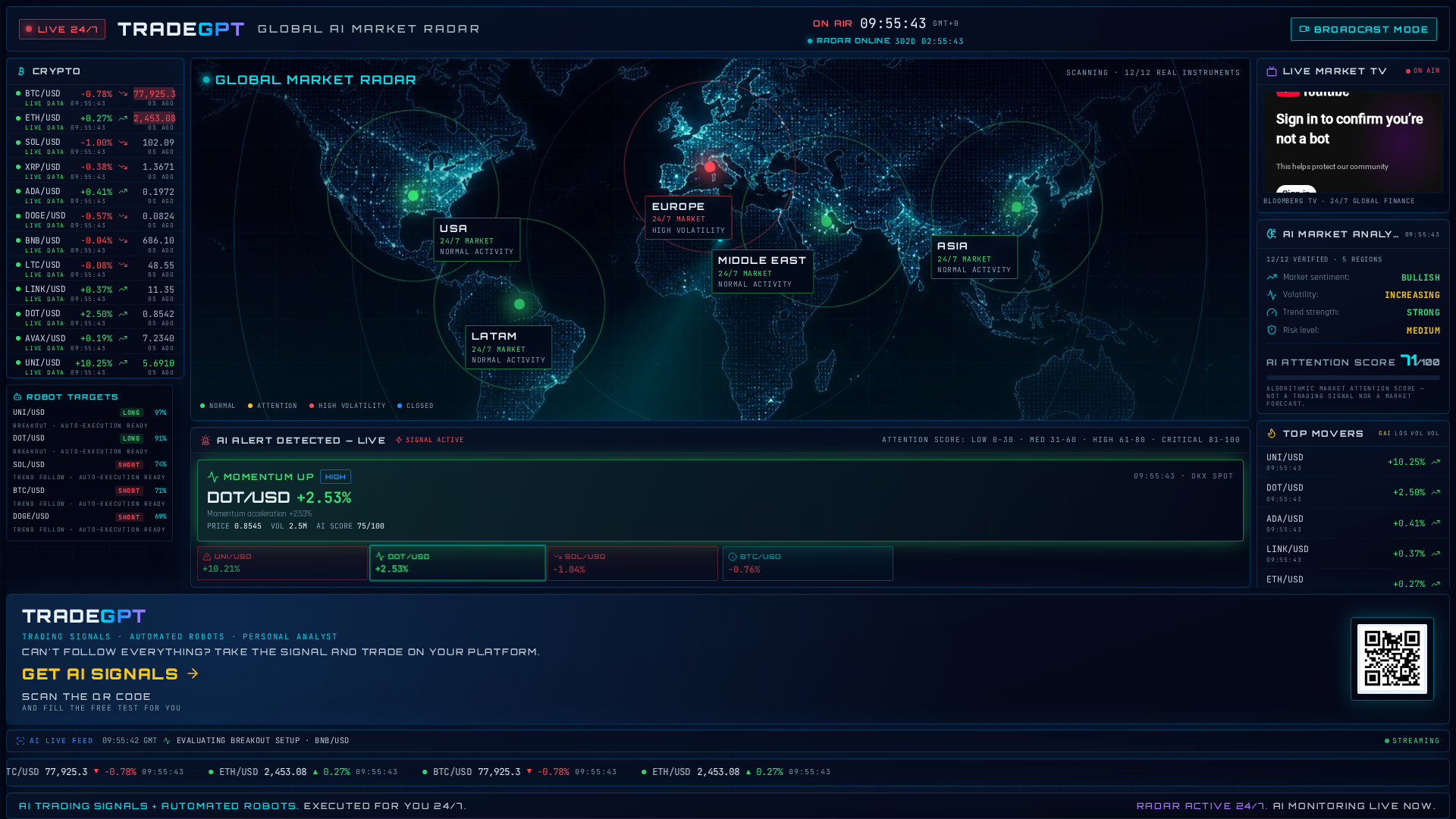Click the LONG badge for DOT/USD target
The width and height of the screenshot is (1456, 819).
(x=131, y=438)
